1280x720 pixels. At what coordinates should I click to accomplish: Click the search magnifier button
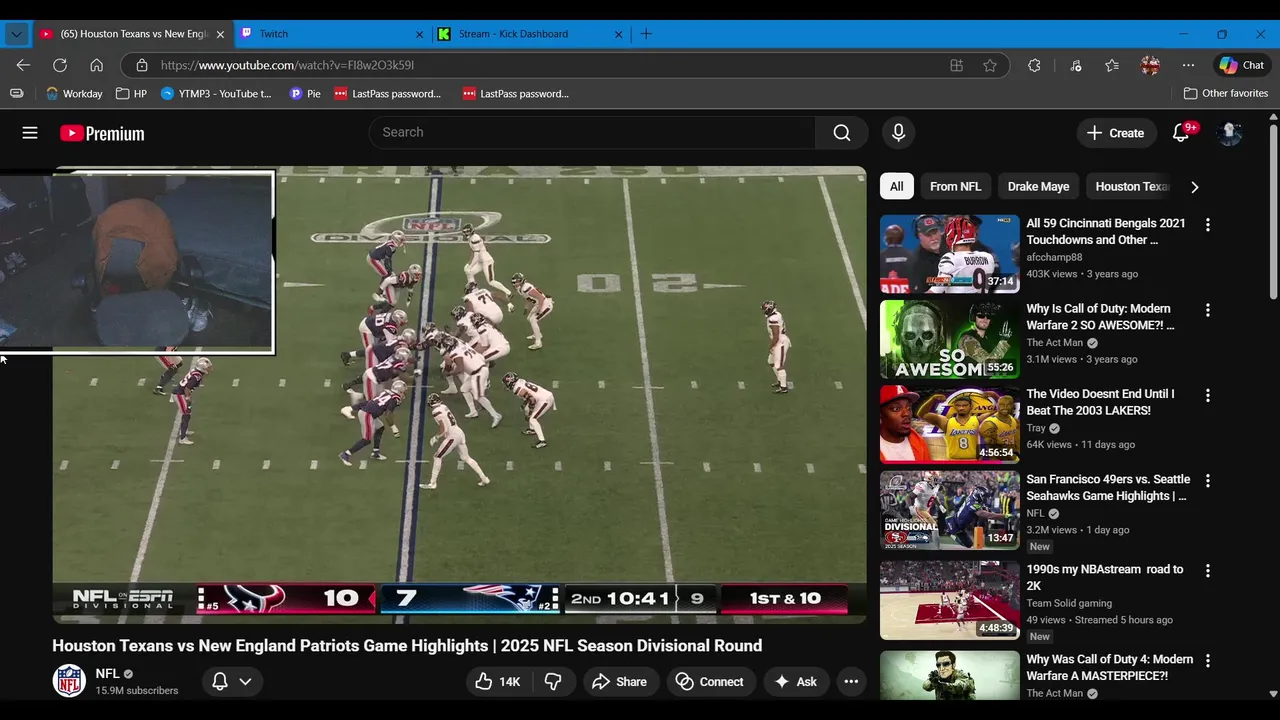842,133
